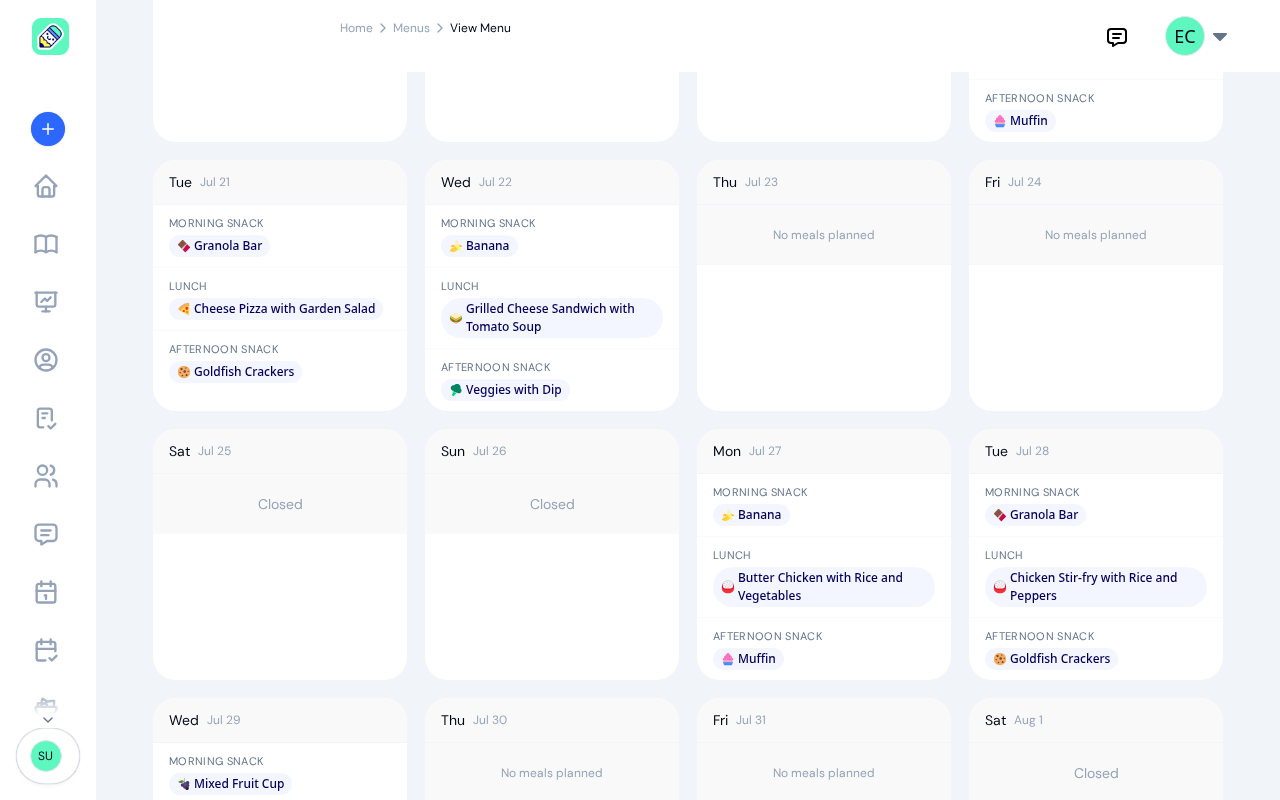Open the top bar messages icon
Screen dimensions: 1280x800
point(1117,37)
